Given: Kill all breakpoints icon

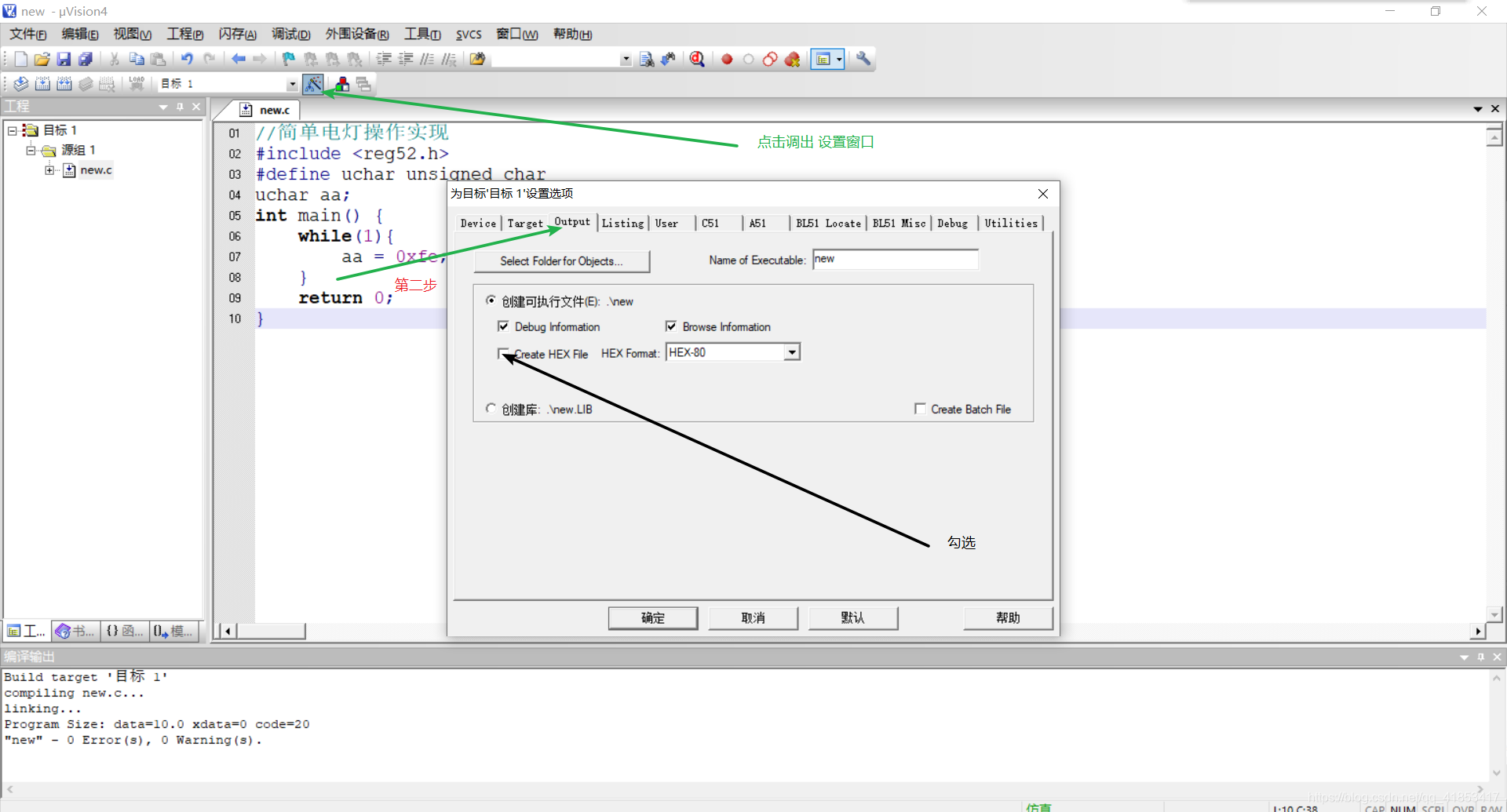Looking at the screenshot, I should 793,59.
